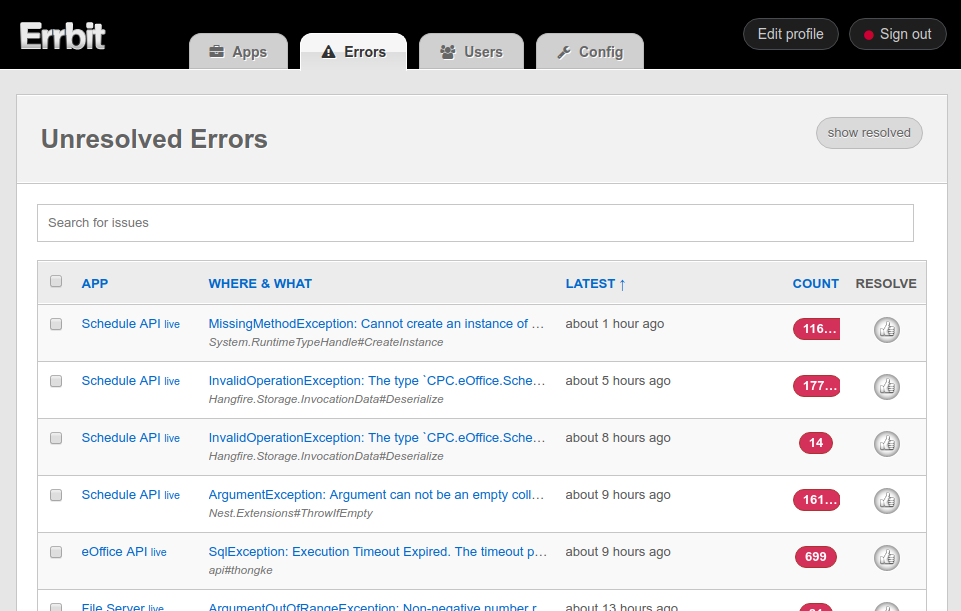The image size is (961, 611).
Task: Click the Edit profile button
Action: tap(791, 34)
